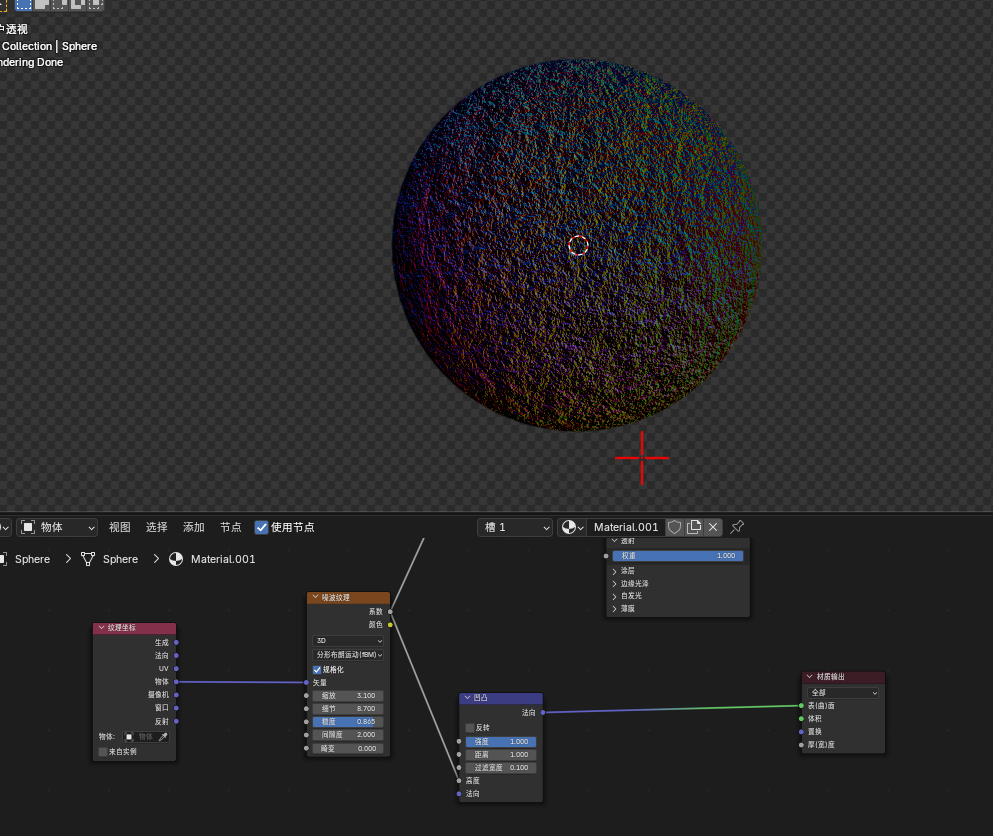Open the material browser sphere icon
Screen dimensions: 993x836
[x=572, y=527]
